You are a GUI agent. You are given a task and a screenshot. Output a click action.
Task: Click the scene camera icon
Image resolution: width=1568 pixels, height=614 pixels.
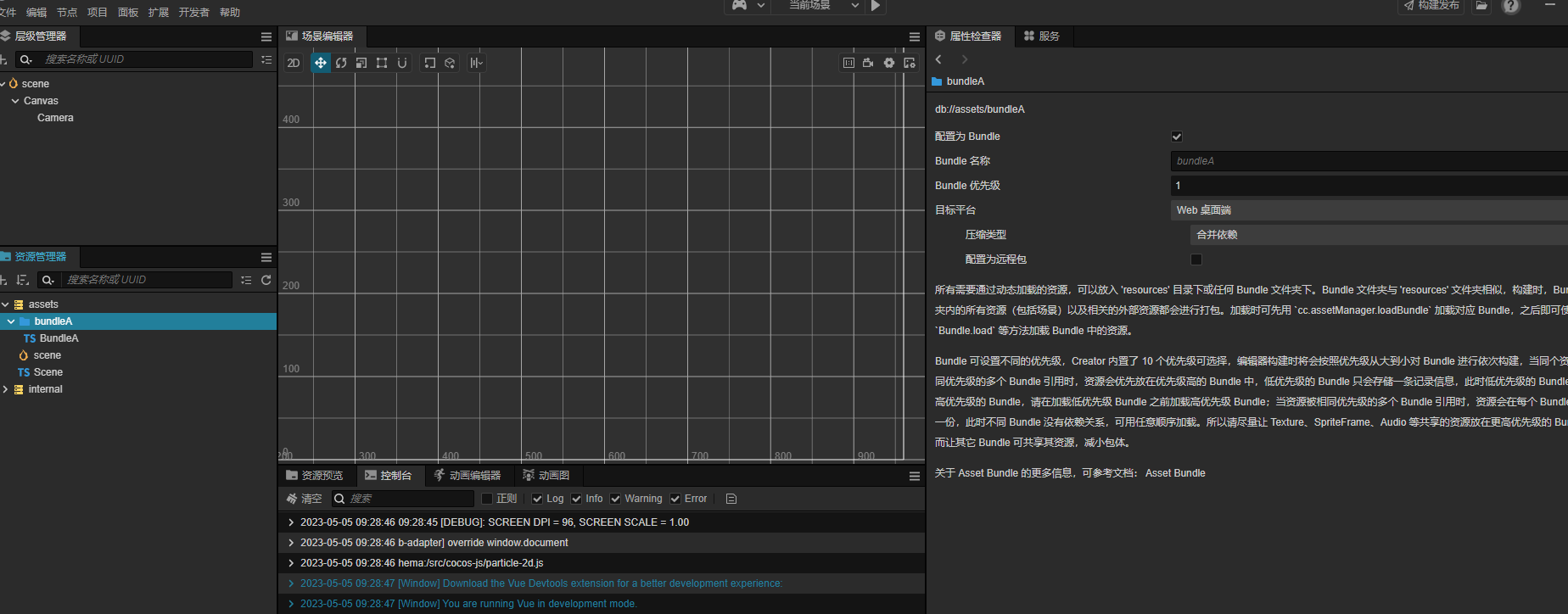[868, 63]
